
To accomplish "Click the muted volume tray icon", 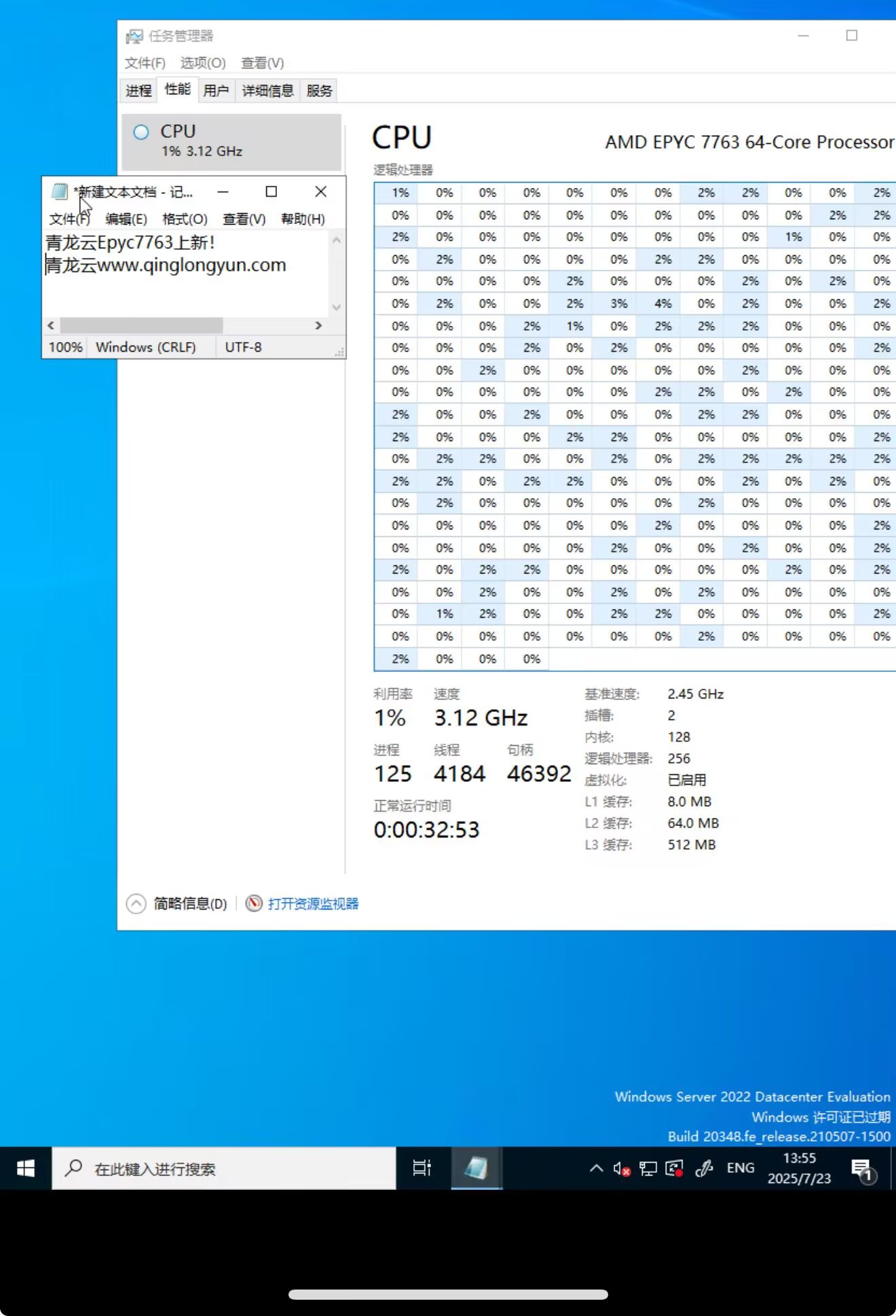I will pyautogui.click(x=621, y=1169).
